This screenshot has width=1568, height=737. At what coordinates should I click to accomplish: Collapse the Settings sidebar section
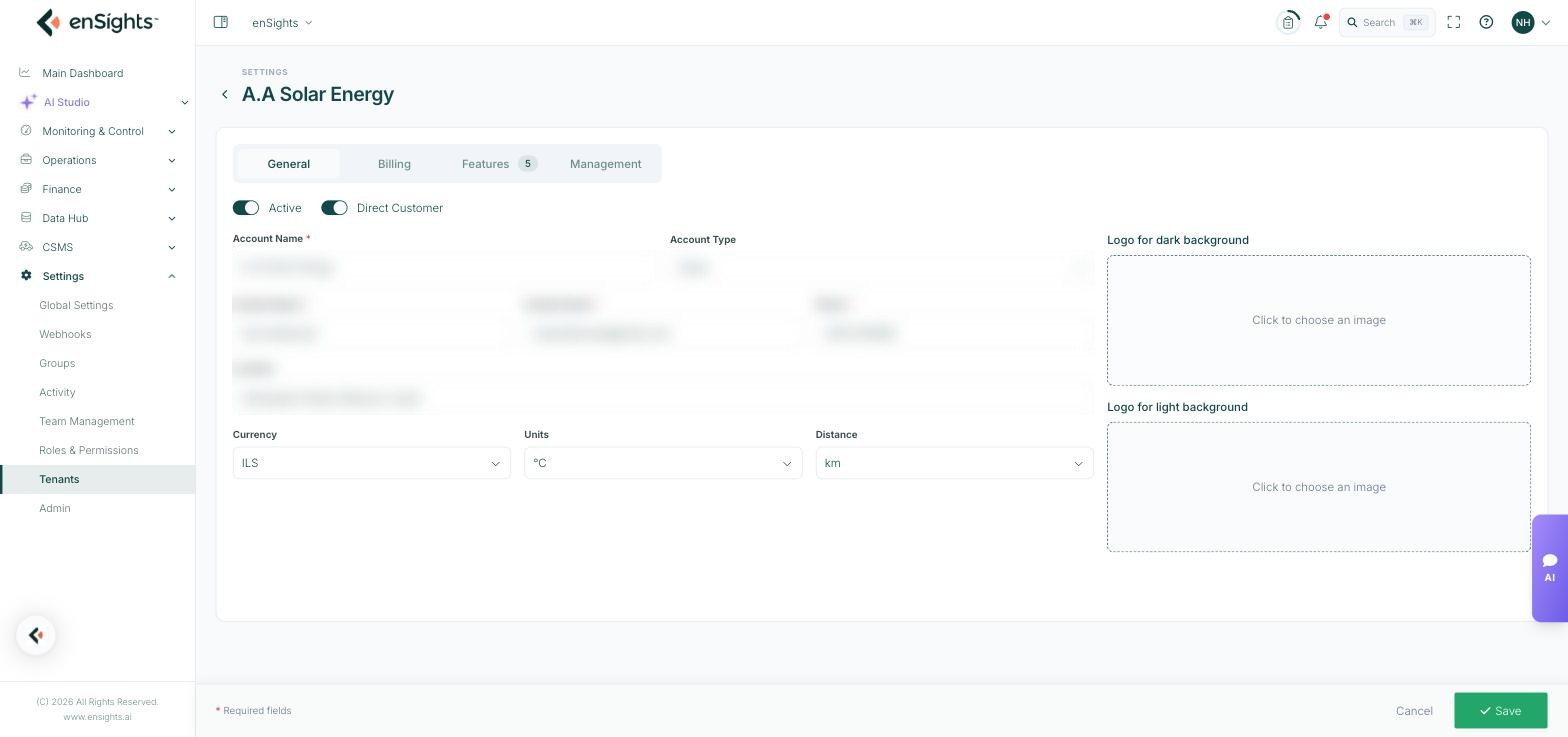[98, 276]
